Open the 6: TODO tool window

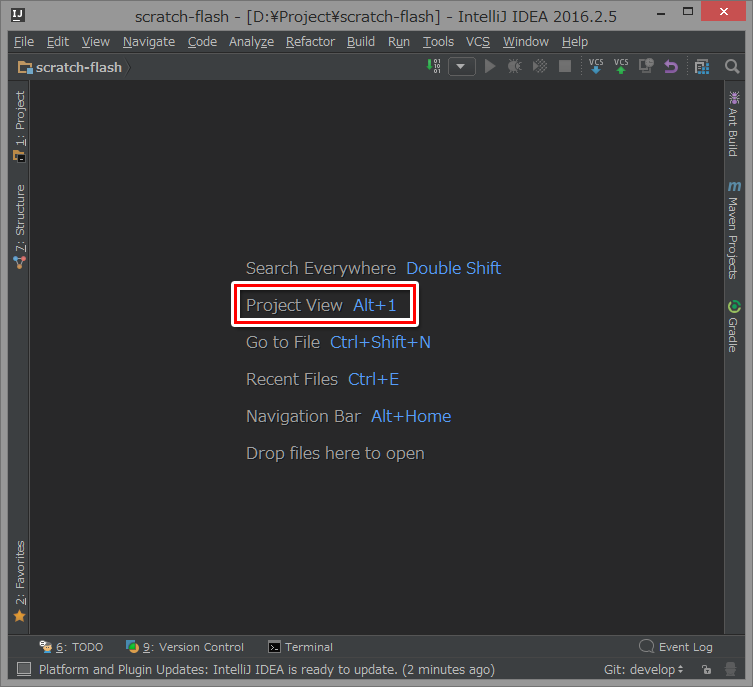click(x=71, y=647)
